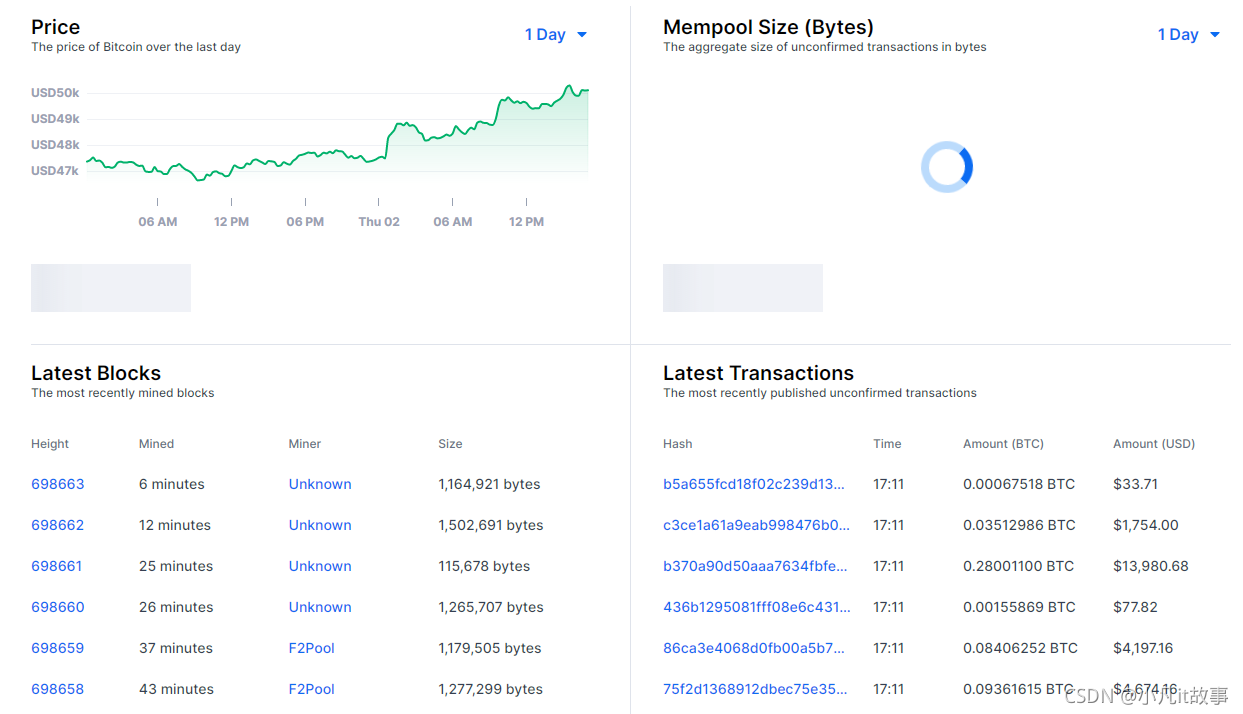Click the 12 minutes mined cell
The width and height of the screenshot is (1243, 714).
(x=176, y=525)
